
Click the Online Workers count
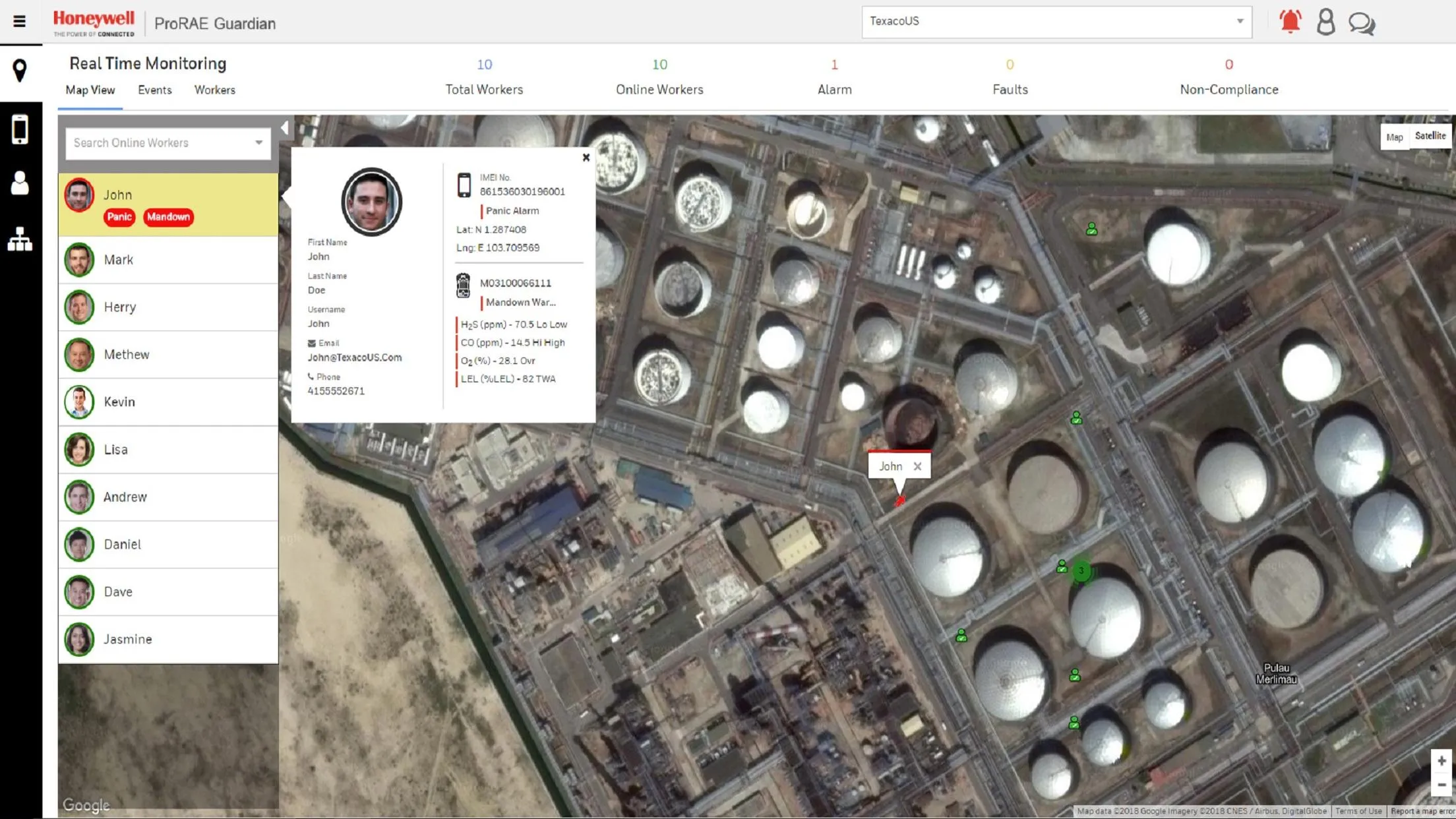659,65
